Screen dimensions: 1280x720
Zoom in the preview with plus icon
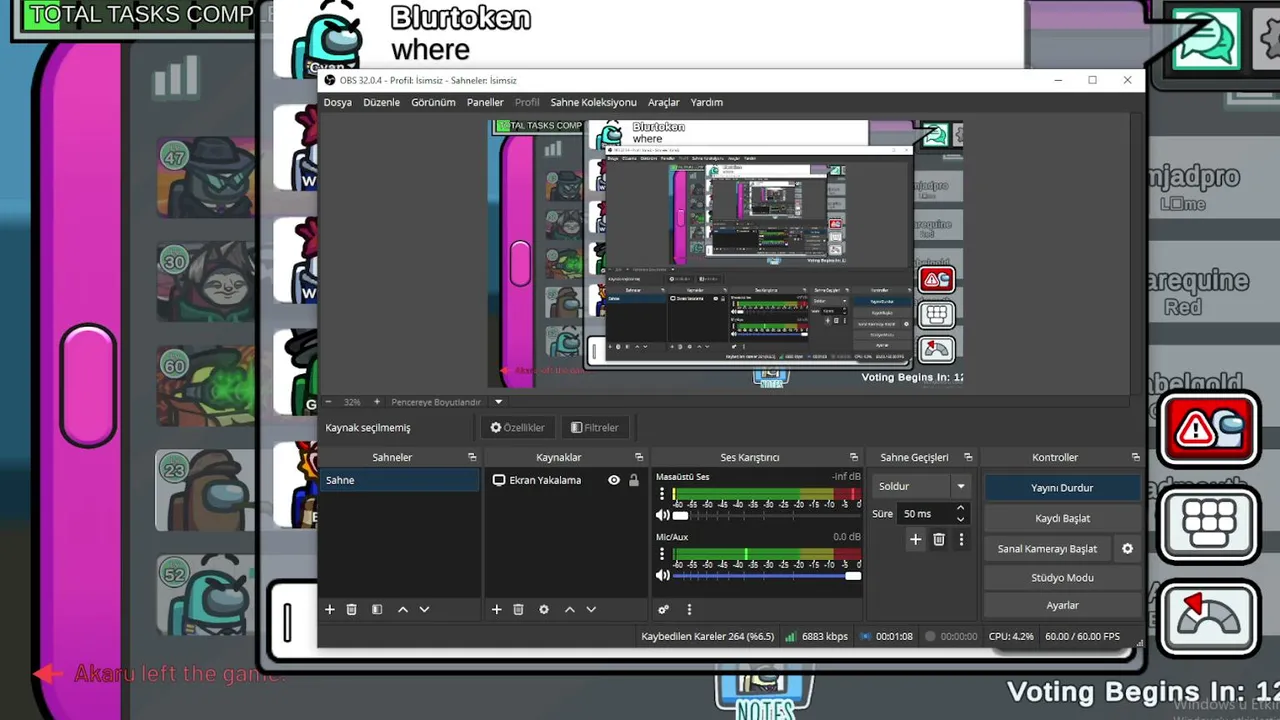point(376,402)
